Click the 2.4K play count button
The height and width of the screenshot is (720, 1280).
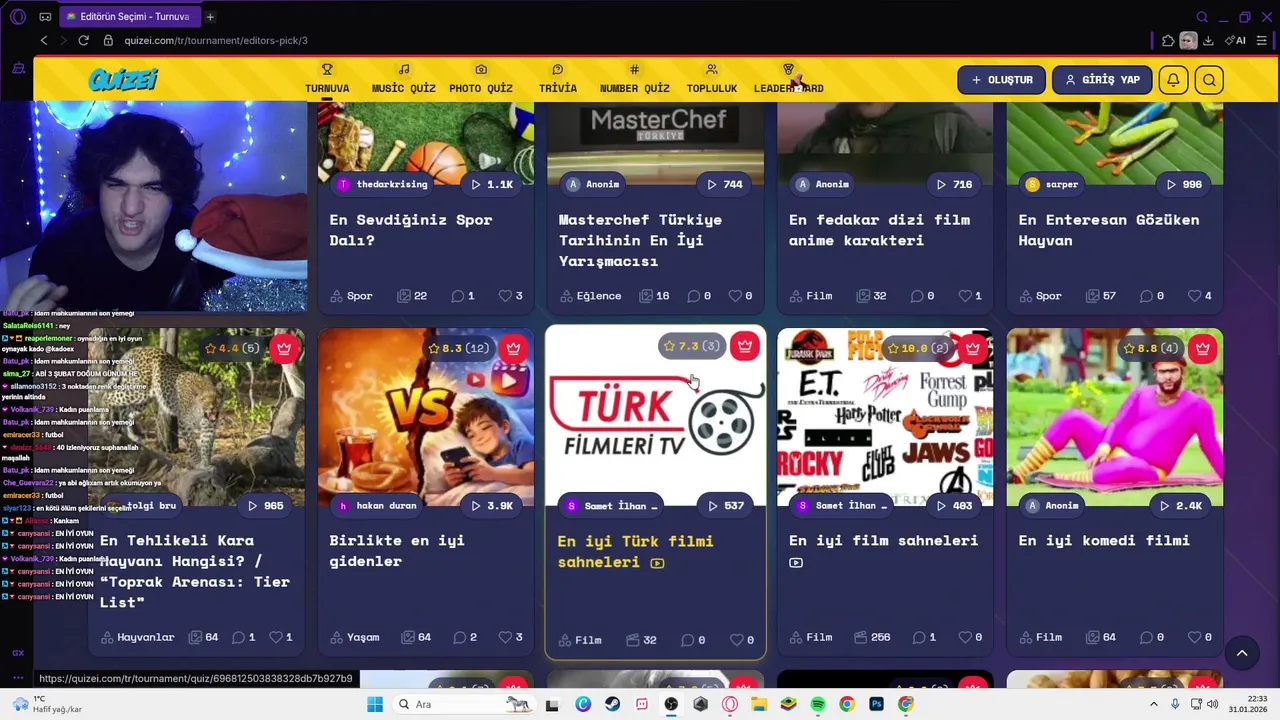(1181, 506)
